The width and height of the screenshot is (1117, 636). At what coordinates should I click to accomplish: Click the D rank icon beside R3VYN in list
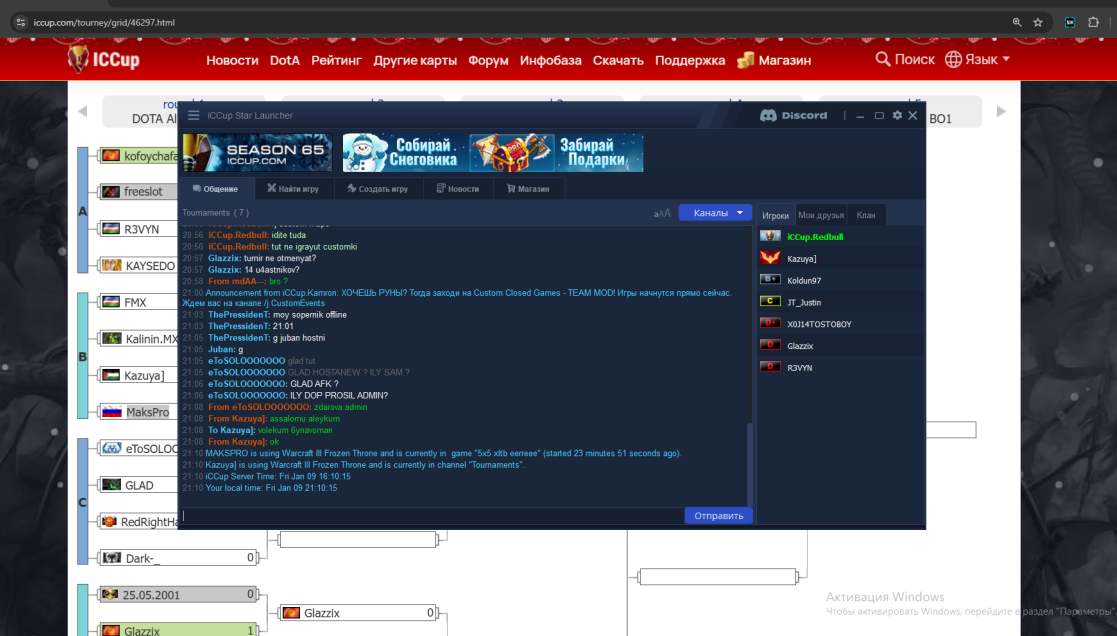click(x=770, y=366)
